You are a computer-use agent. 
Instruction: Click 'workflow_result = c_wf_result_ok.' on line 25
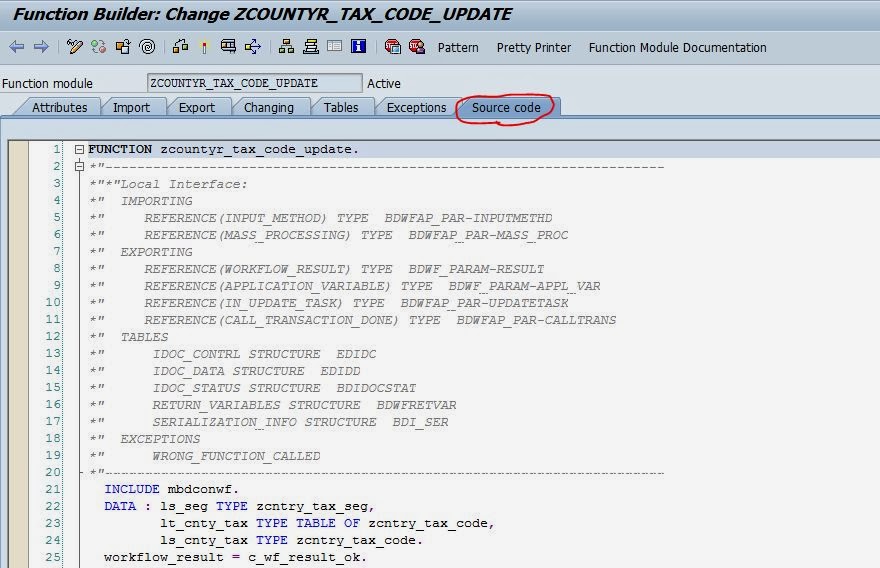point(235,557)
